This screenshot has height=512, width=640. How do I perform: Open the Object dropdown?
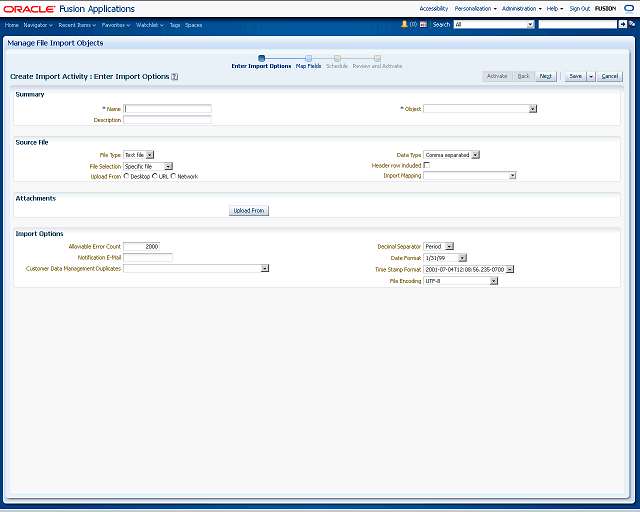point(532,109)
